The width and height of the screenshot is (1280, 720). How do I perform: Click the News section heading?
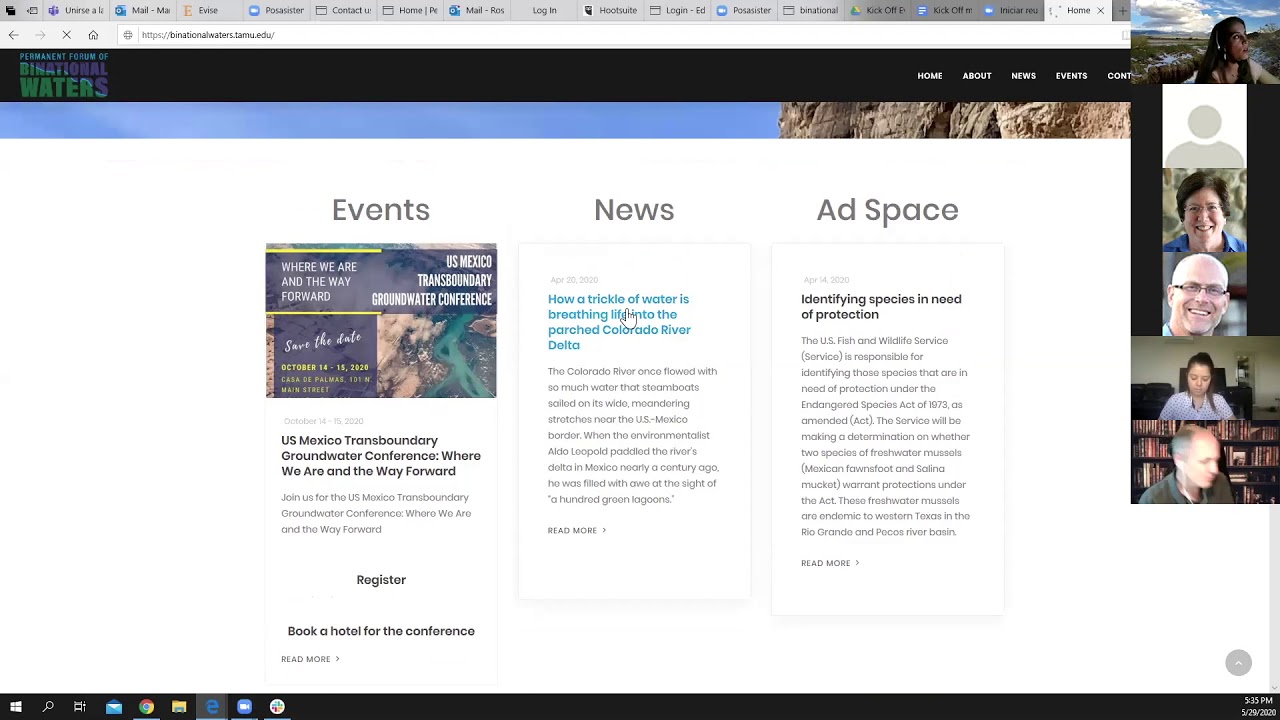click(x=634, y=210)
